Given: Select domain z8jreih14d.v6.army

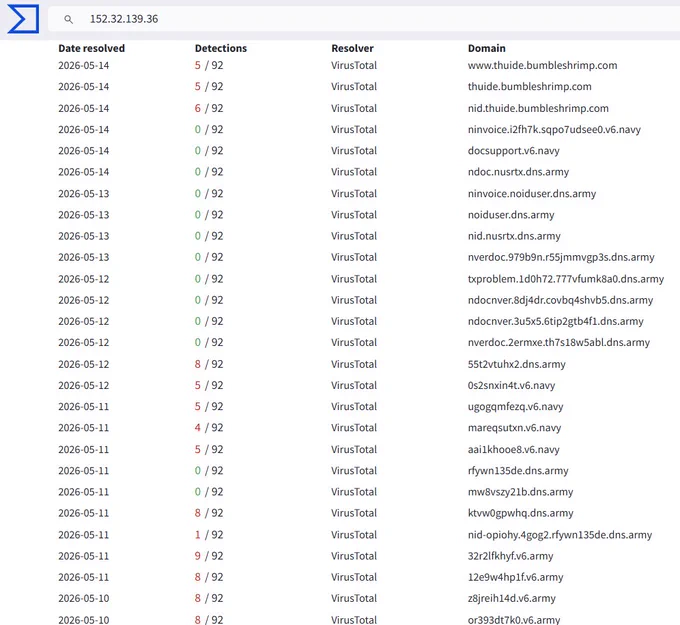Looking at the screenshot, I should (511, 599).
